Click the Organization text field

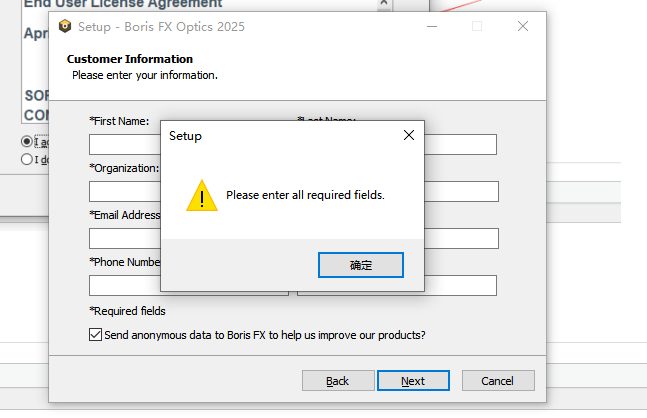pos(124,191)
